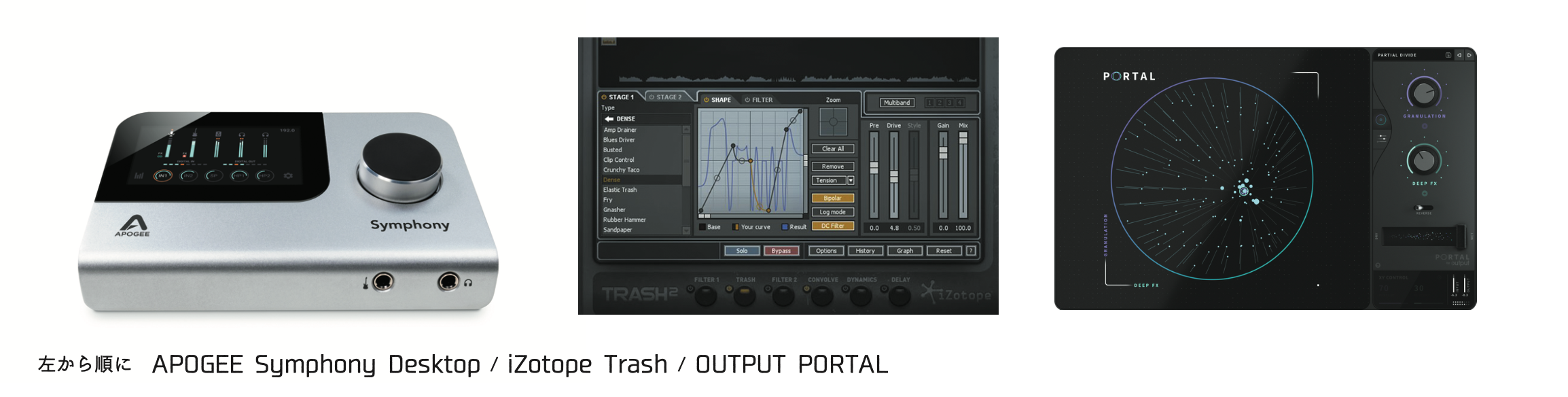Toggle the DC Filter button
The image size is (1568, 397).
[832, 226]
